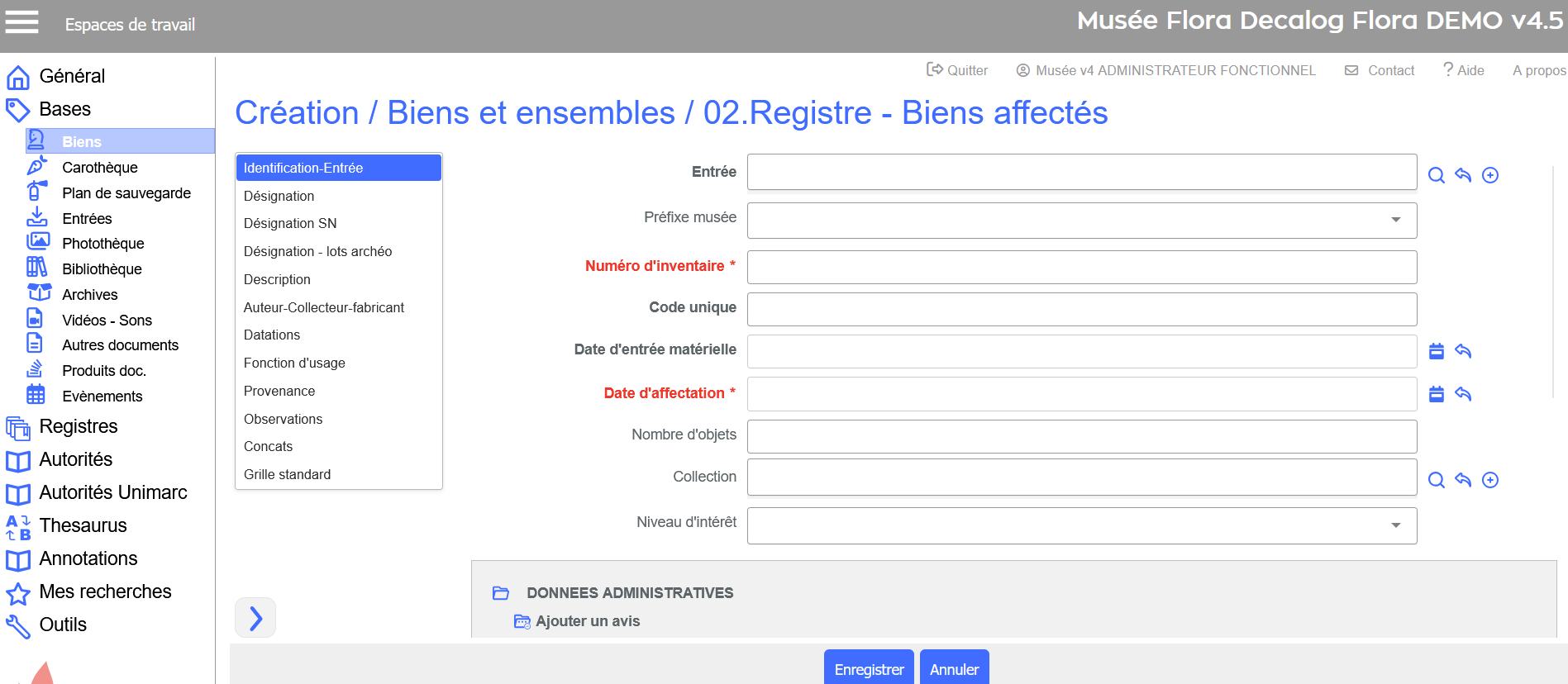
Task: Open the Niveau d'intérêt dropdown
Action: [x=1081, y=525]
